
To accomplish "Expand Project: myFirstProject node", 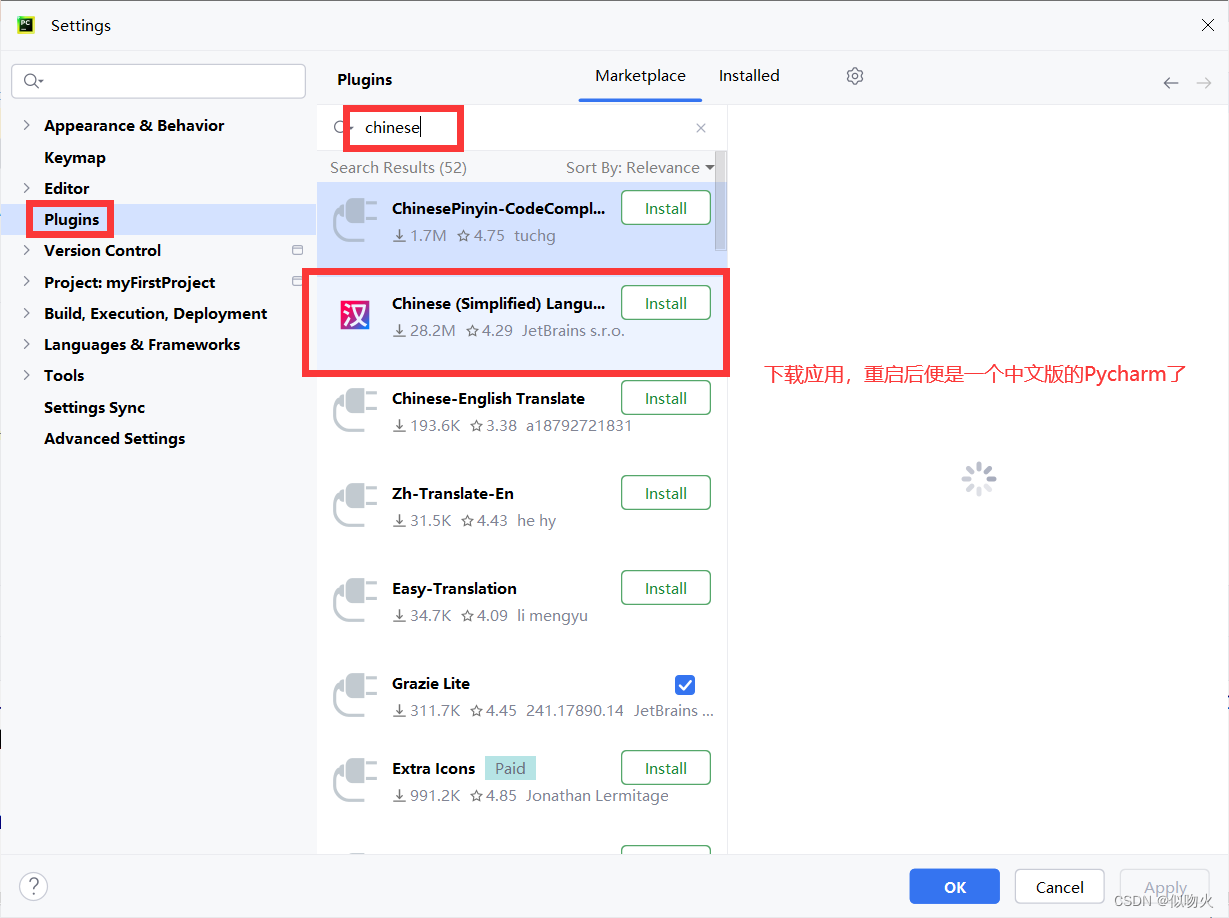I will (x=27, y=282).
